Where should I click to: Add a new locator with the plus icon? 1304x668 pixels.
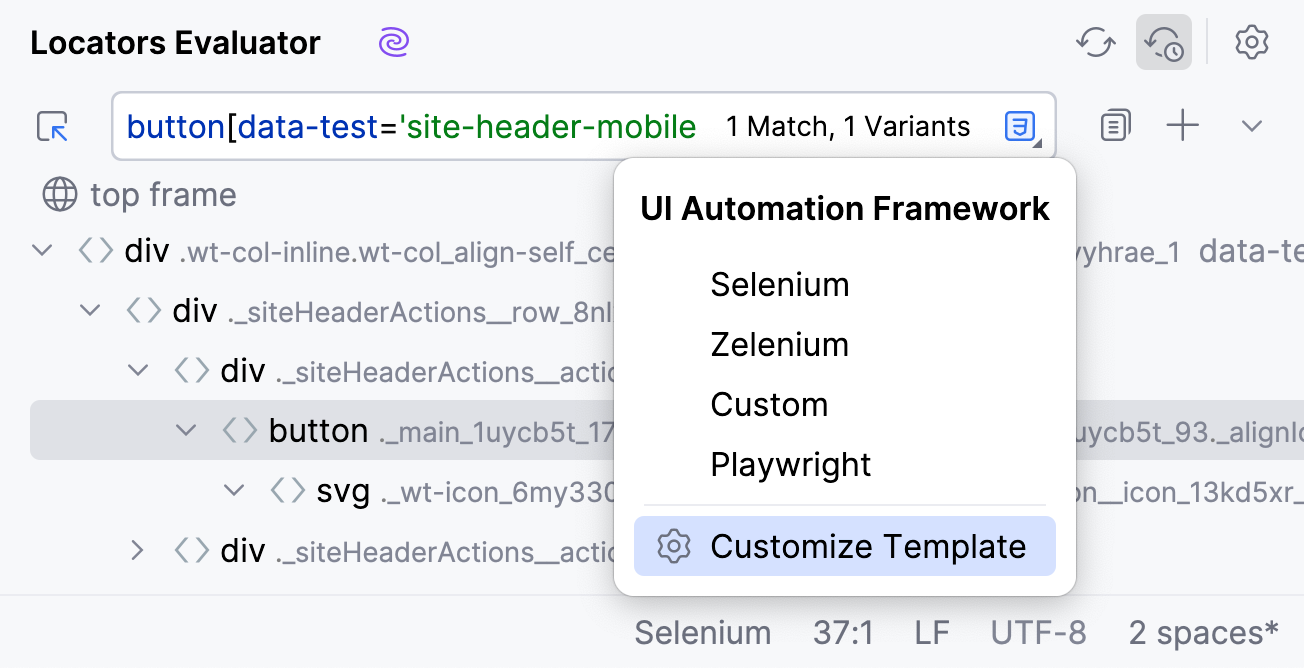(x=1182, y=125)
